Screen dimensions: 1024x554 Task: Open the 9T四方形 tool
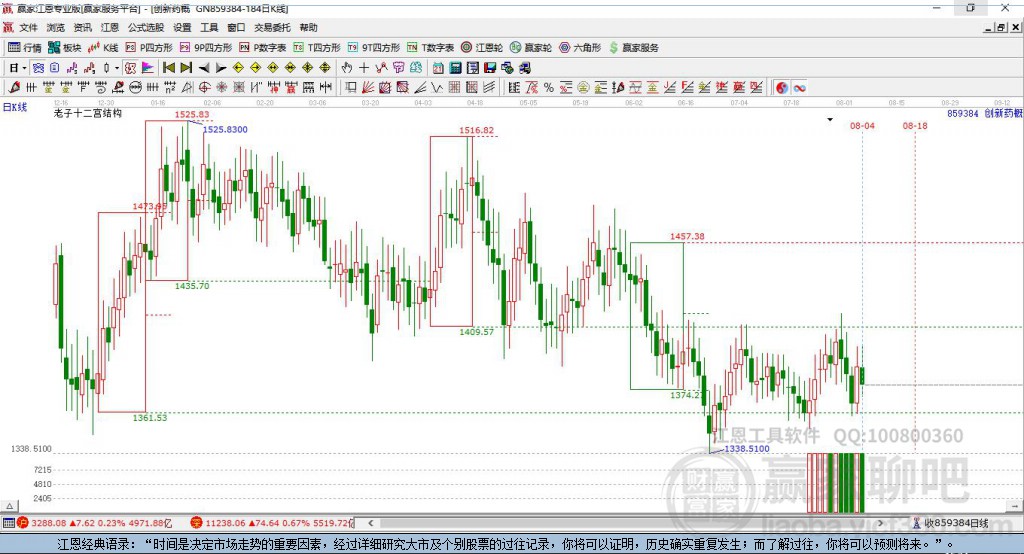pyautogui.click(x=374, y=48)
